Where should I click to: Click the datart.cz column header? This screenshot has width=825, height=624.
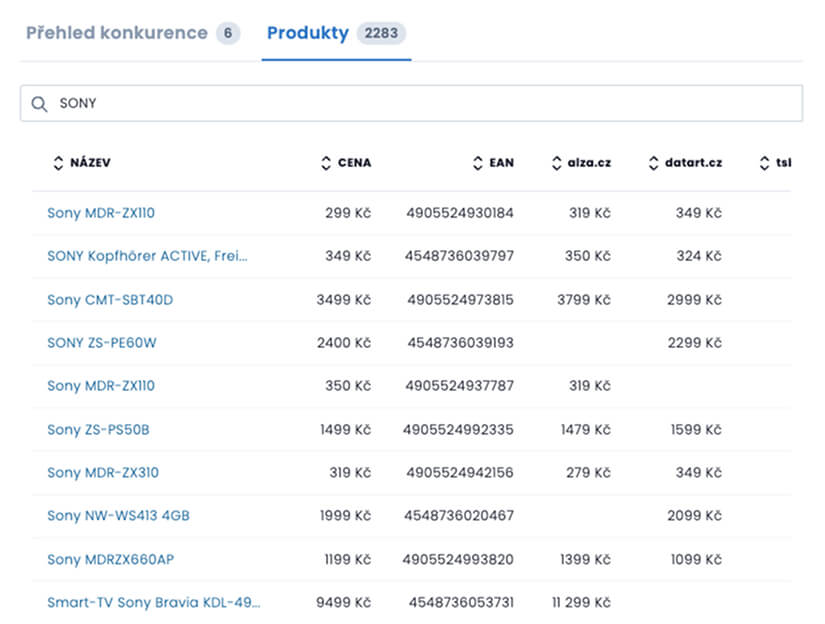[x=693, y=163]
